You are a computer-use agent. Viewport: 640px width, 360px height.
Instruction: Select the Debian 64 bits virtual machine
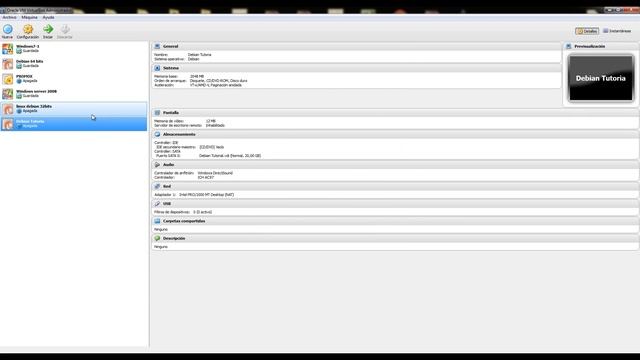coord(74,64)
